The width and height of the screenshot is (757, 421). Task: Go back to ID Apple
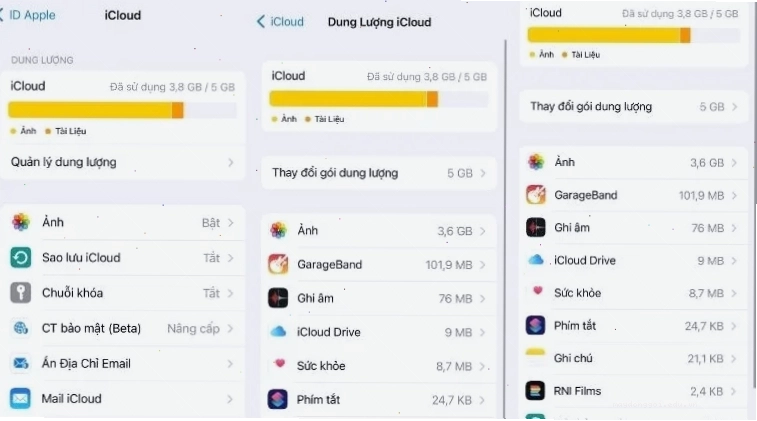tap(28, 15)
